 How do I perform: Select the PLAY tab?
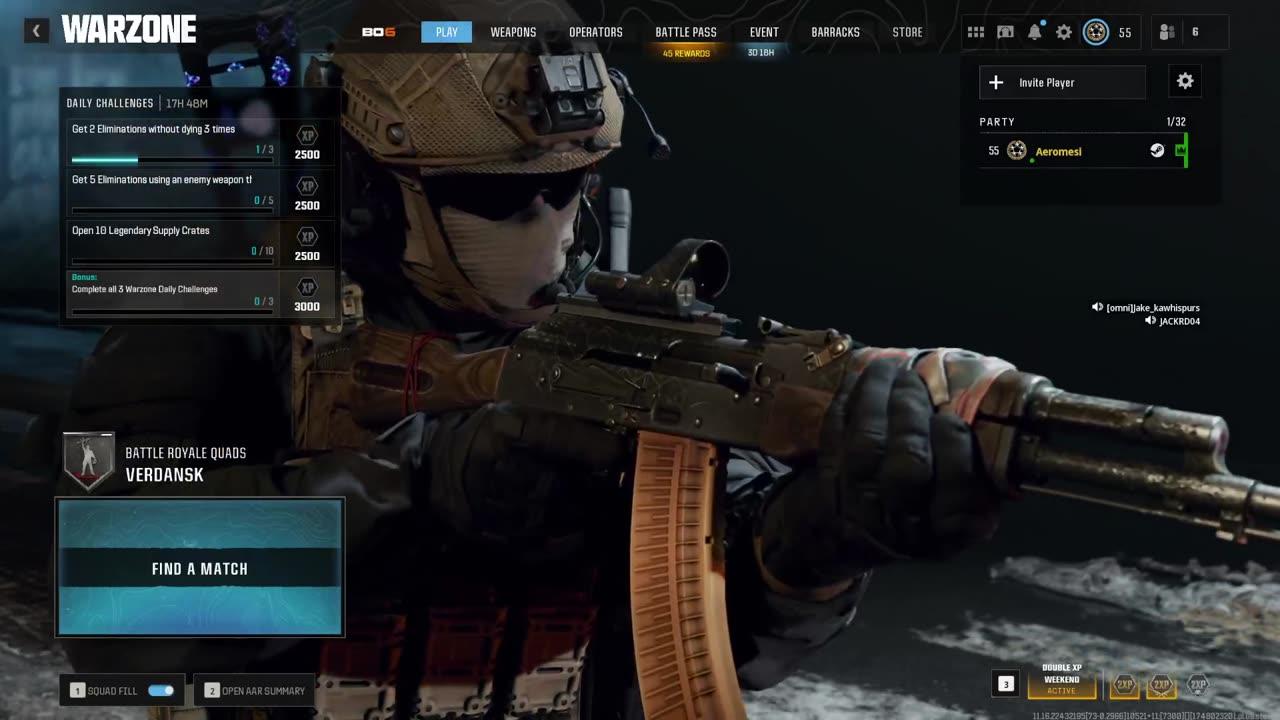point(447,32)
